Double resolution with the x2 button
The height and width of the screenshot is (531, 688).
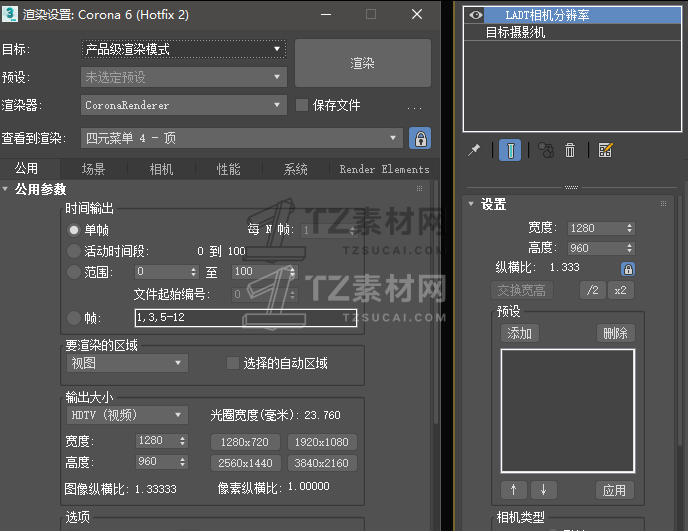[620, 290]
